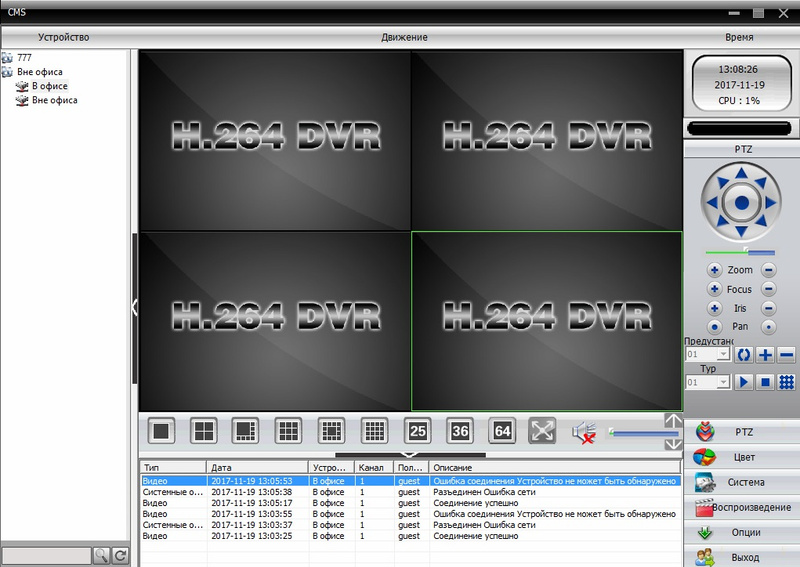Click Выход to exit
800x567 pixels.
(x=742, y=557)
